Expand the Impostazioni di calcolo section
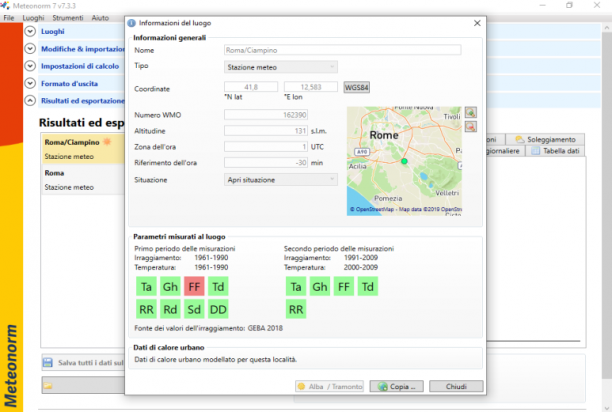This screenshot has height=412, width=612. point(30,66)
